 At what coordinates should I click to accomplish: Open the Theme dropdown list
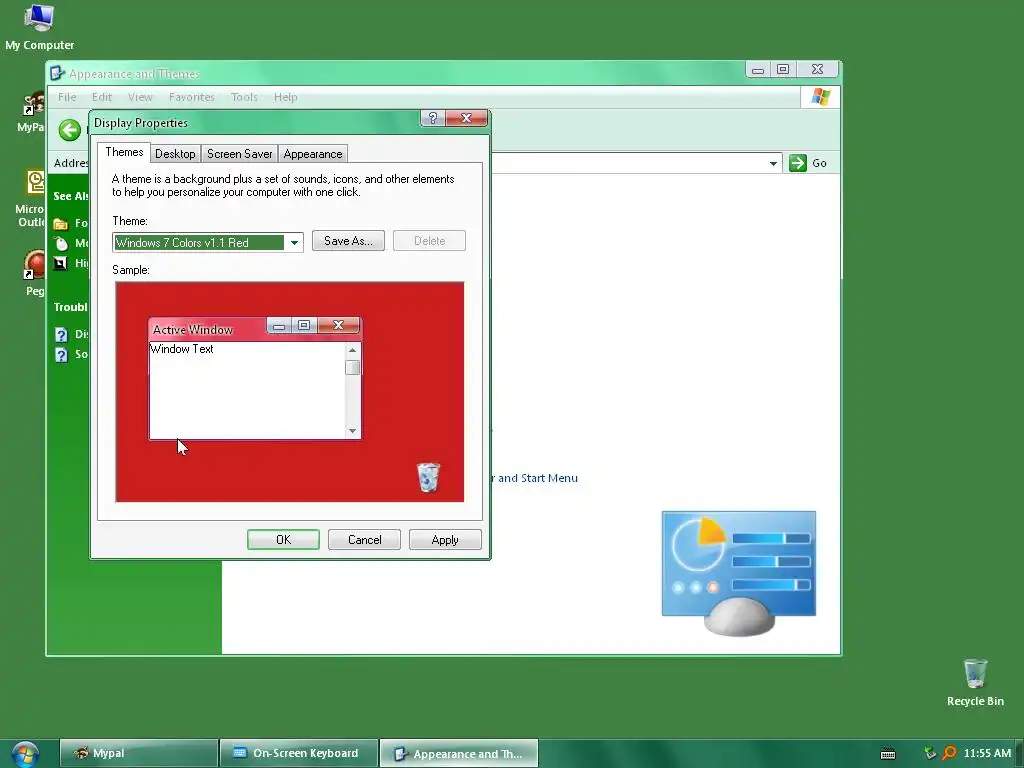tap(294, 243)
